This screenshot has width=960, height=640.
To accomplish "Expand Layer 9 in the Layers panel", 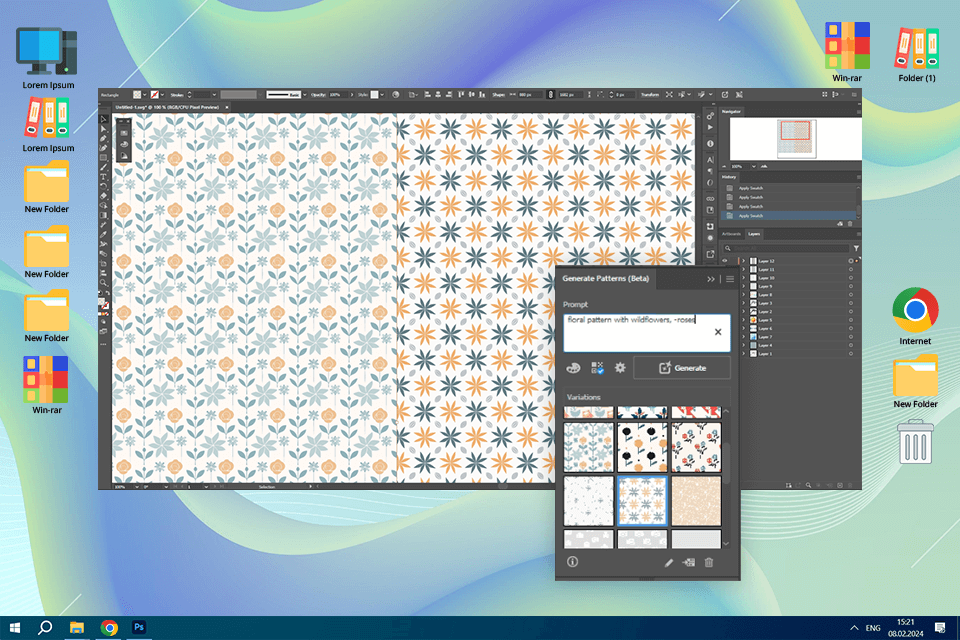I will [743, 286].
